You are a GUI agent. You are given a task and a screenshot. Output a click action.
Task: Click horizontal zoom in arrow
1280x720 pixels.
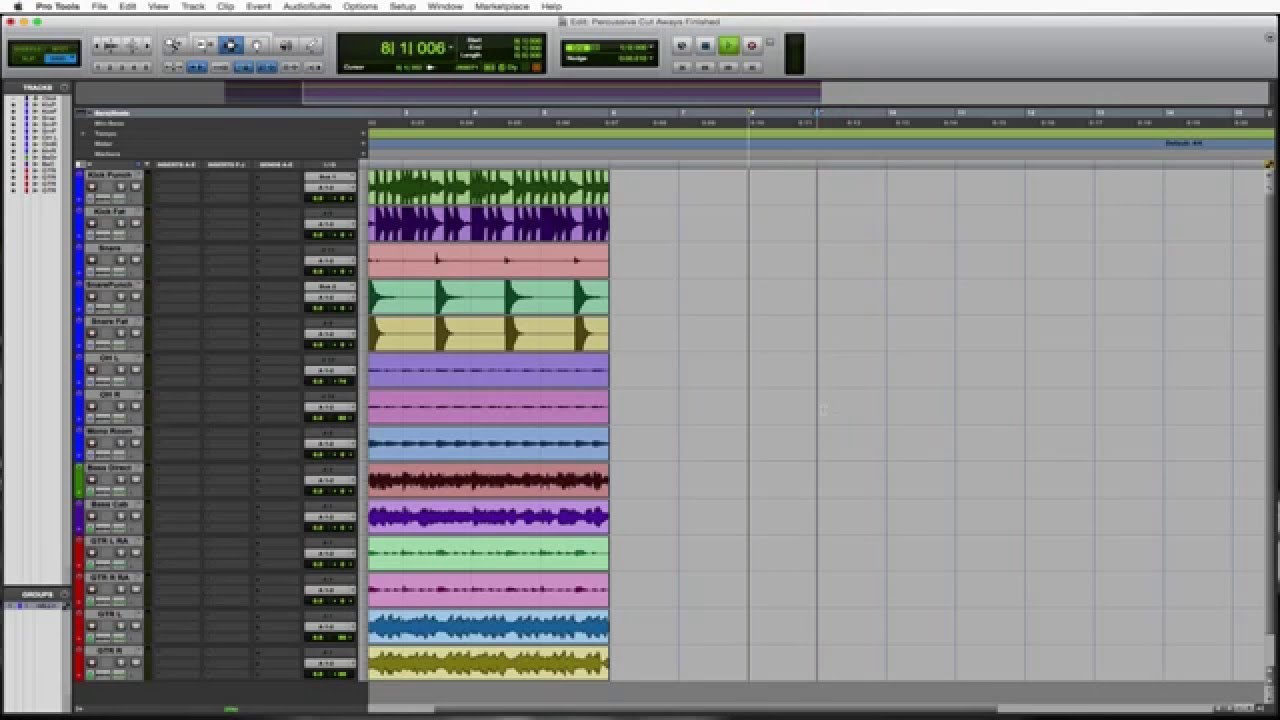[x=147, y=46]
